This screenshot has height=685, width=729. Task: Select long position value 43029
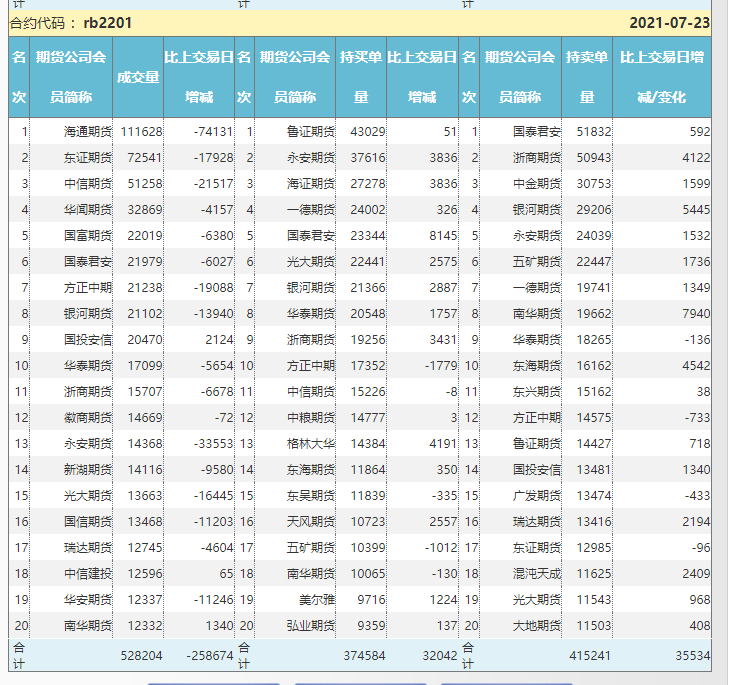tap(368, 132)
